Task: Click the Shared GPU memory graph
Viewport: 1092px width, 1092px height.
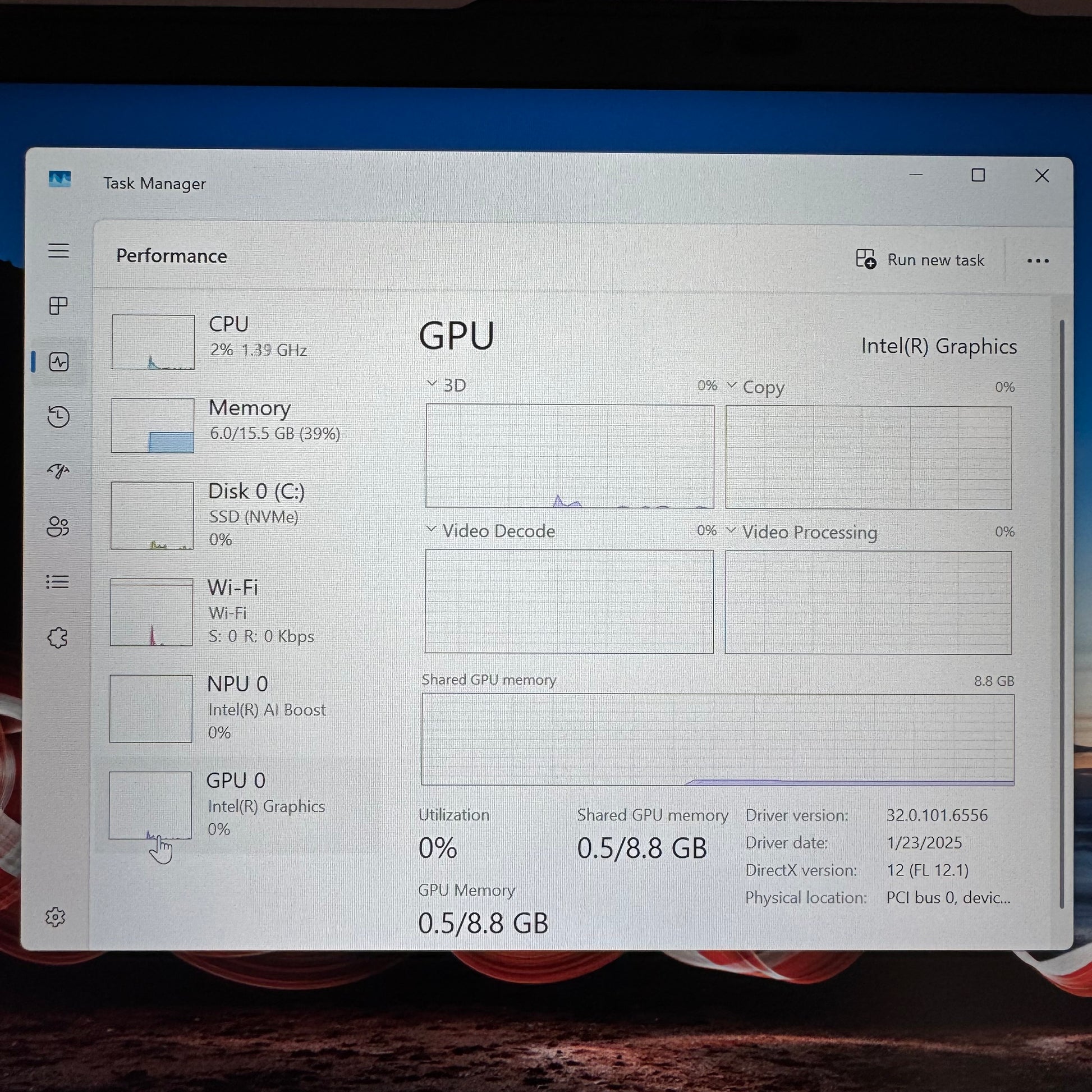Action: coord(718,740)
